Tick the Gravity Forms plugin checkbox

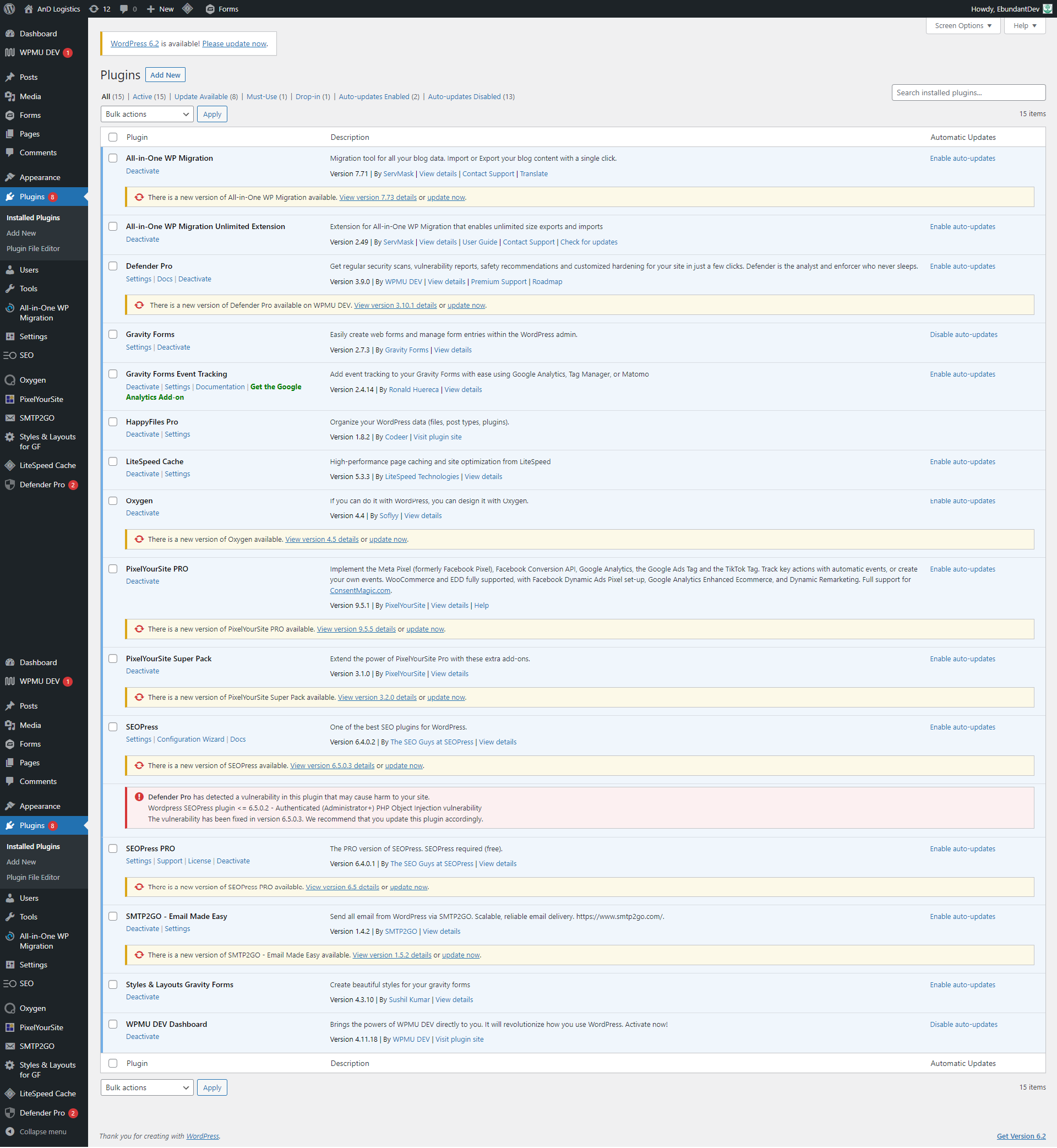(113, 334)
